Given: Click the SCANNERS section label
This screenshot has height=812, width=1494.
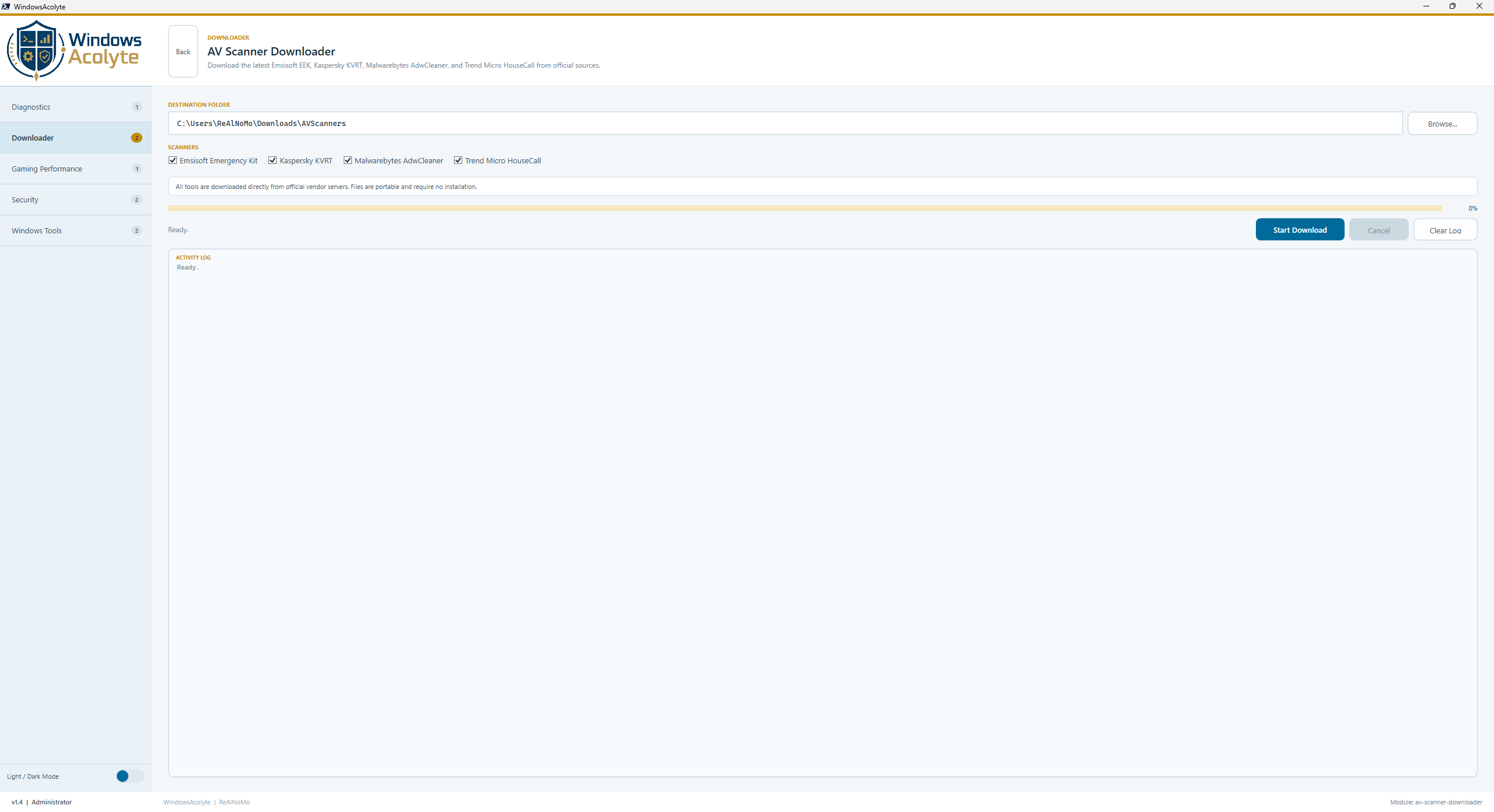Looking at the screenshot, I should (x=183, y=148).
